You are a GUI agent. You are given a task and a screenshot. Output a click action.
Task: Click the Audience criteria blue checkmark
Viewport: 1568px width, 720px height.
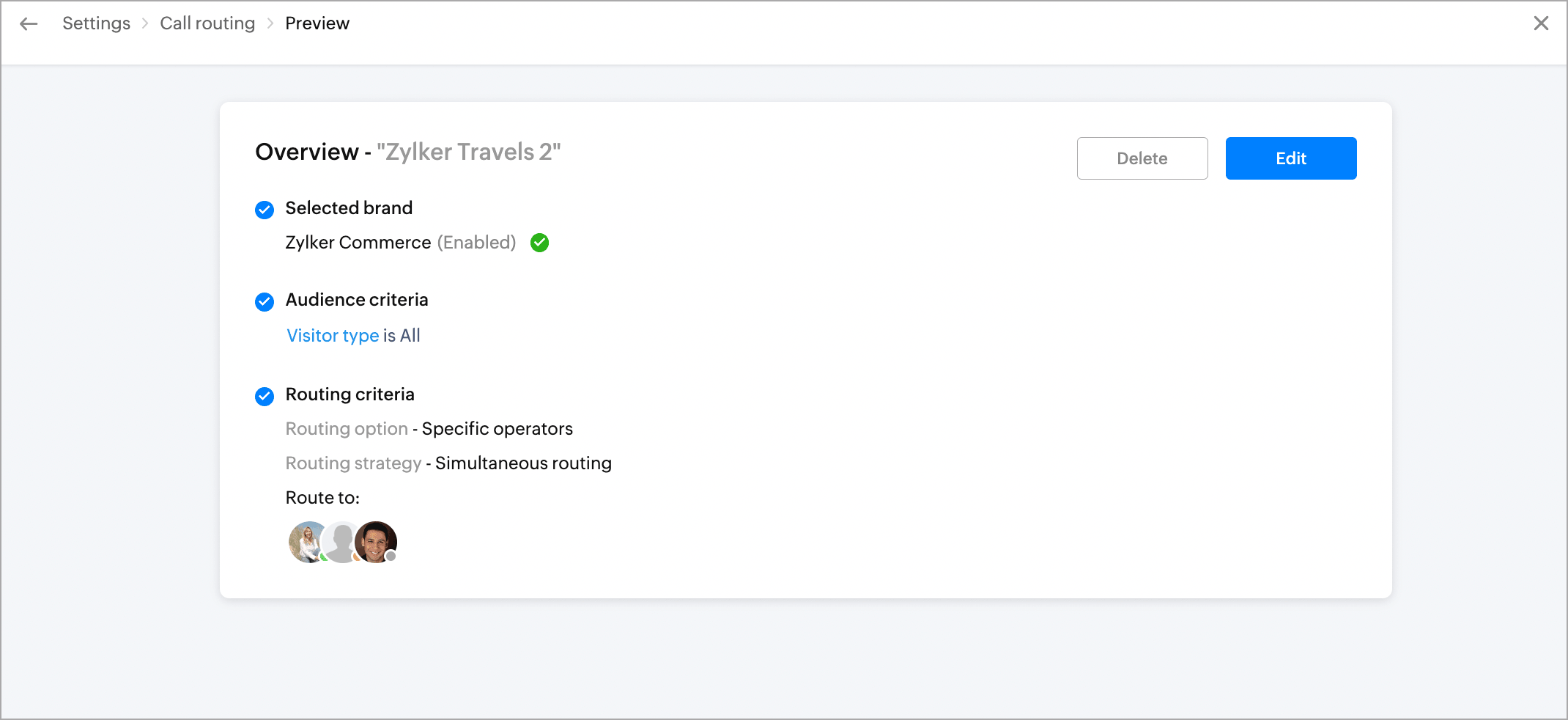point(265,301)
